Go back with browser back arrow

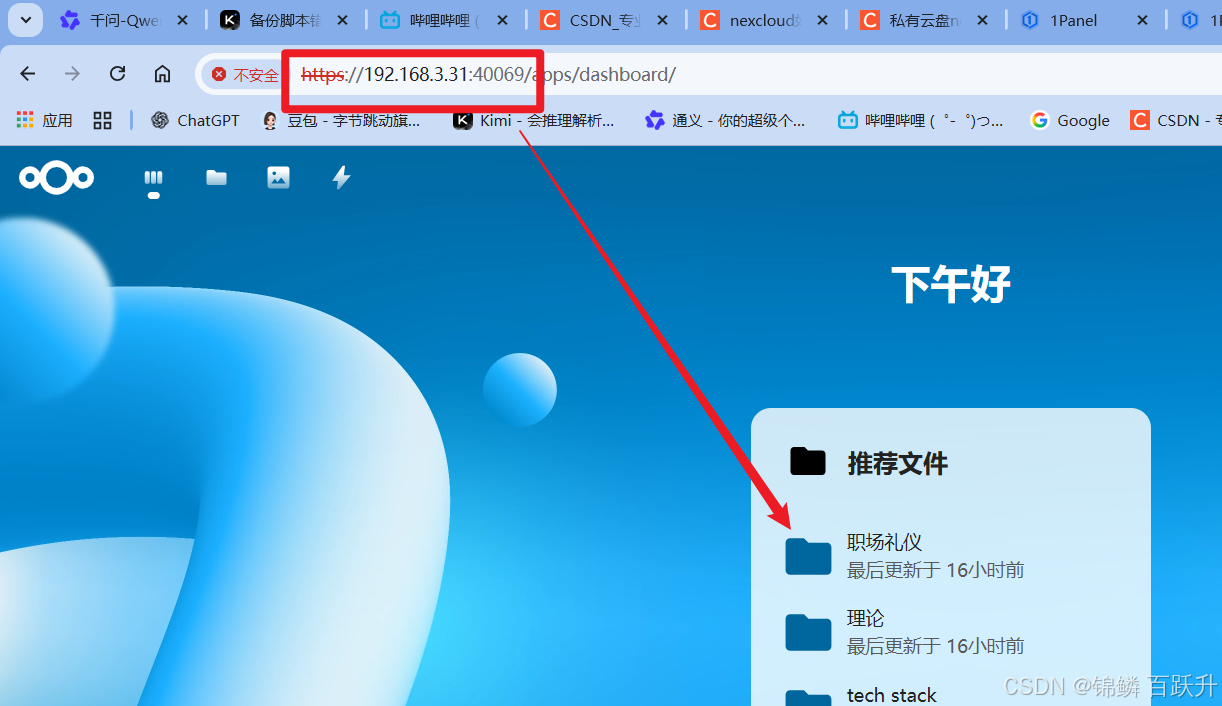coord(28,74)
